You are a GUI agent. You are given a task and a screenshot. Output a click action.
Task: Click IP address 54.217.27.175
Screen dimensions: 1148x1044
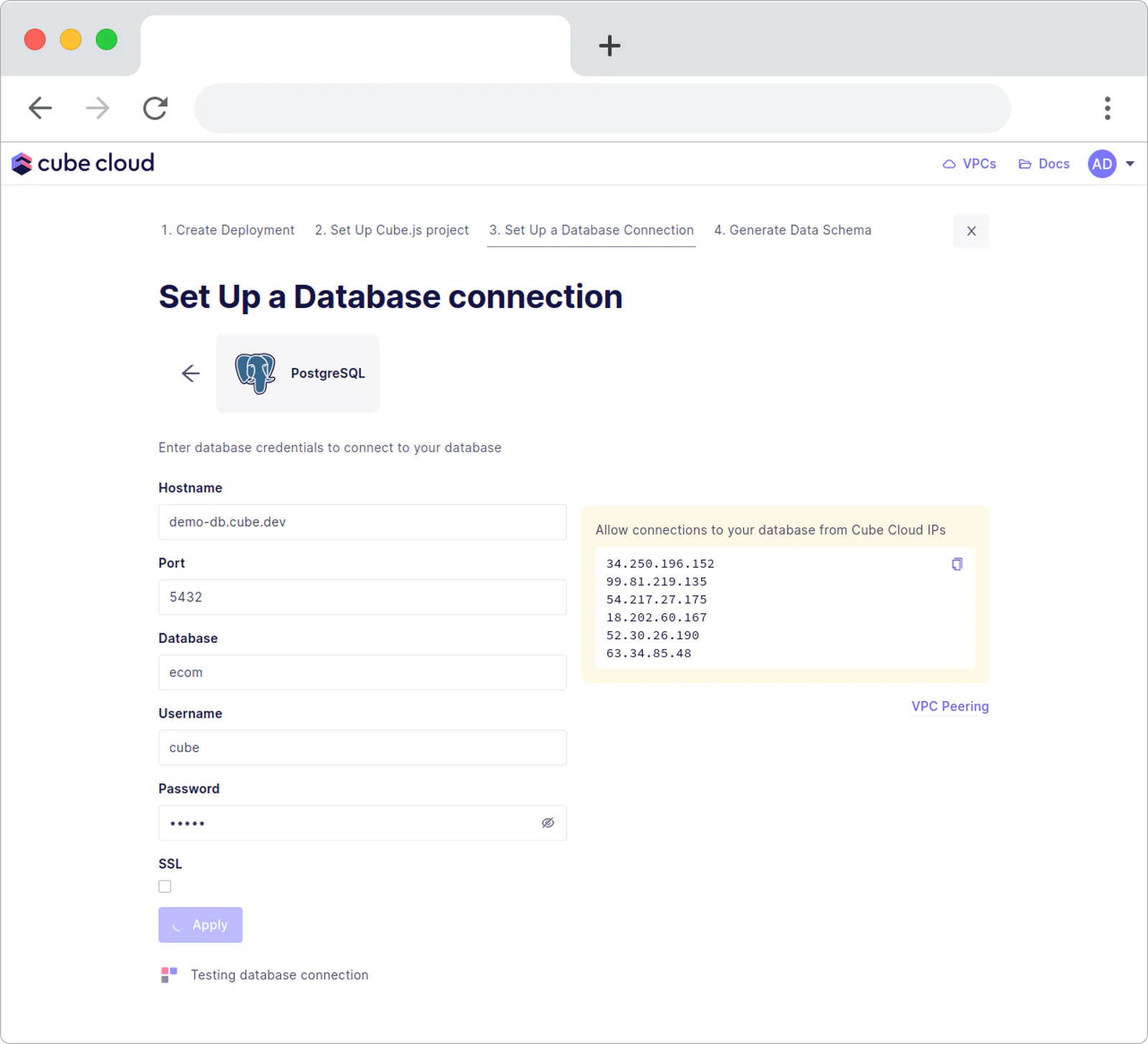657,600
